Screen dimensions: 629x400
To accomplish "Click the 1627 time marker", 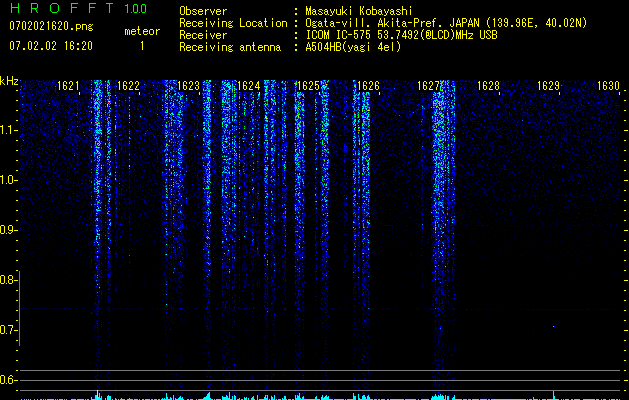I will point(428,86).
